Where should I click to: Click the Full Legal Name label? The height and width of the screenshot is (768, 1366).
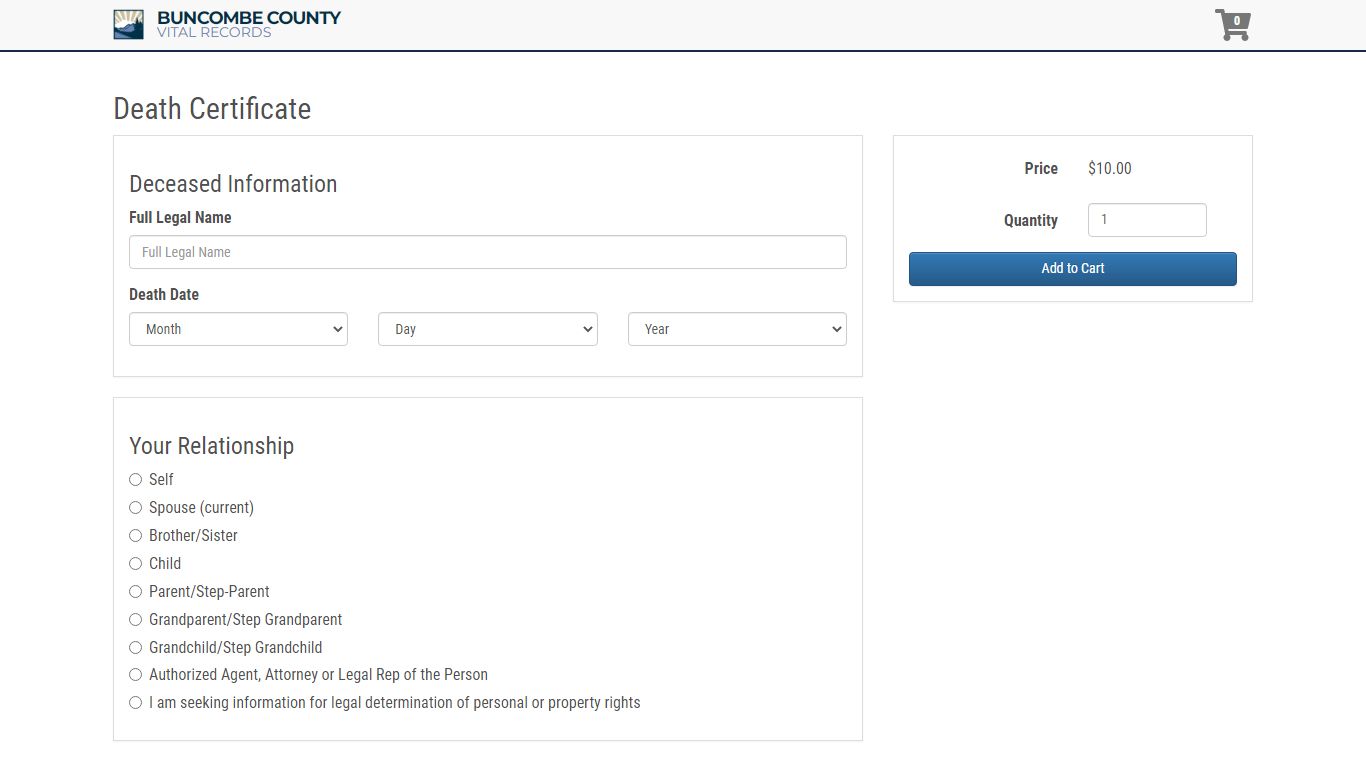click(180, 217)
